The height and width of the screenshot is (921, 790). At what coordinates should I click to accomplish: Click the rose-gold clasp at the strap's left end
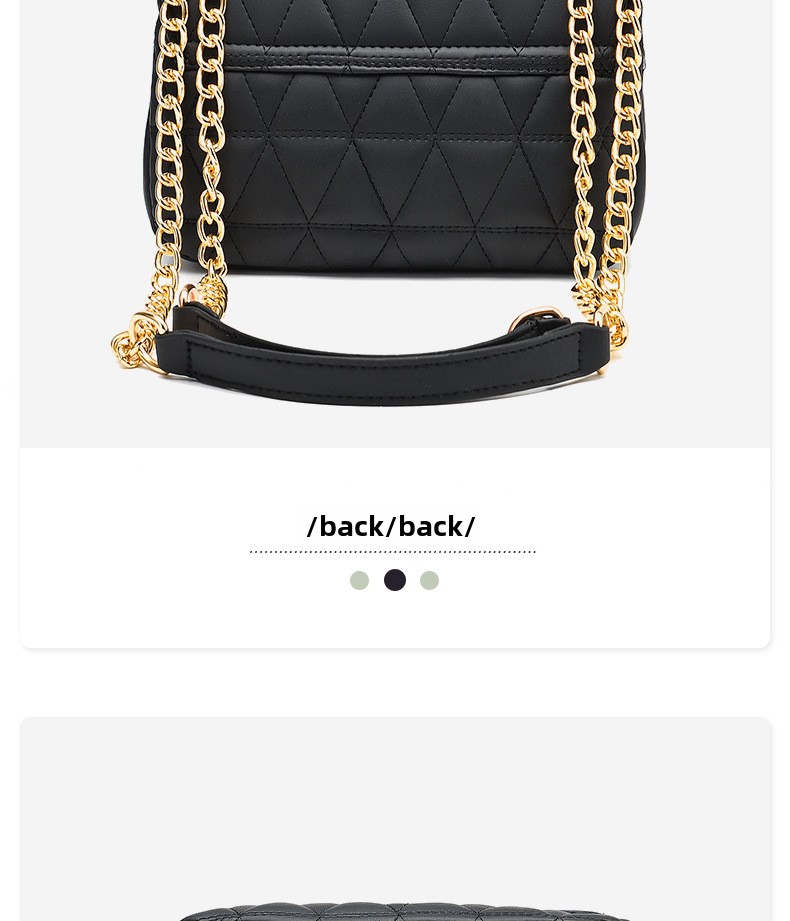[189, 294]
